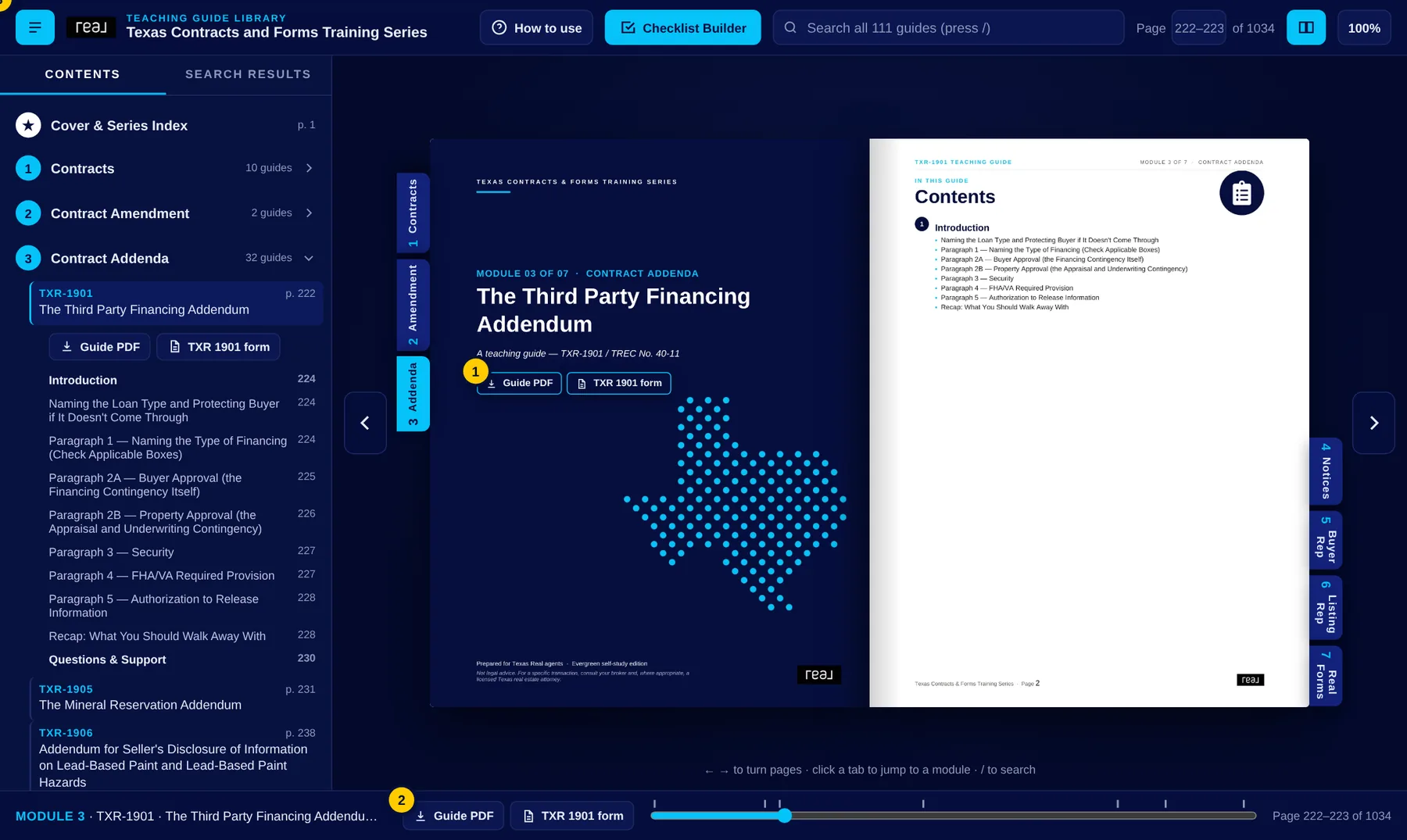Viewport: 1407px width, 840px height.
Task: Download Guide PDF on cover page
Action: [x=519, y=383]
